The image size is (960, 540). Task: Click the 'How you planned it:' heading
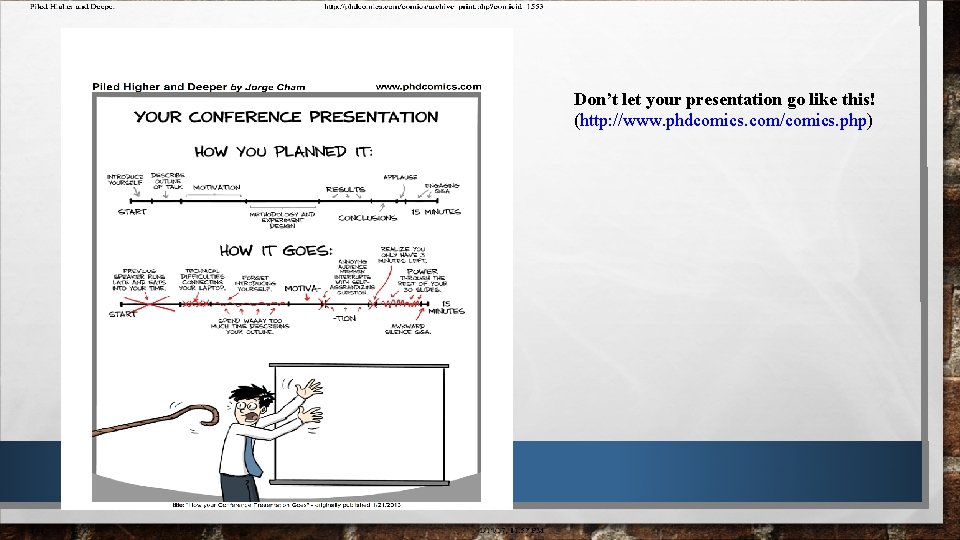(283, 151)
